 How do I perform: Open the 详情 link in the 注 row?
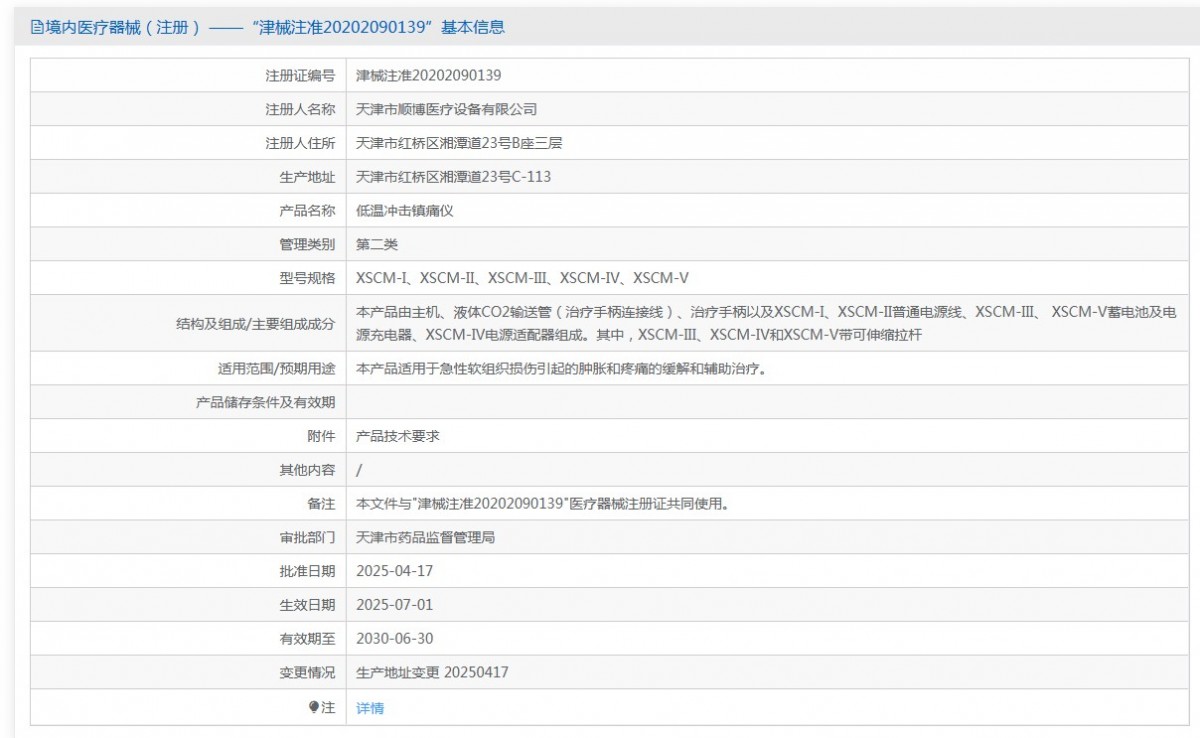370,708
